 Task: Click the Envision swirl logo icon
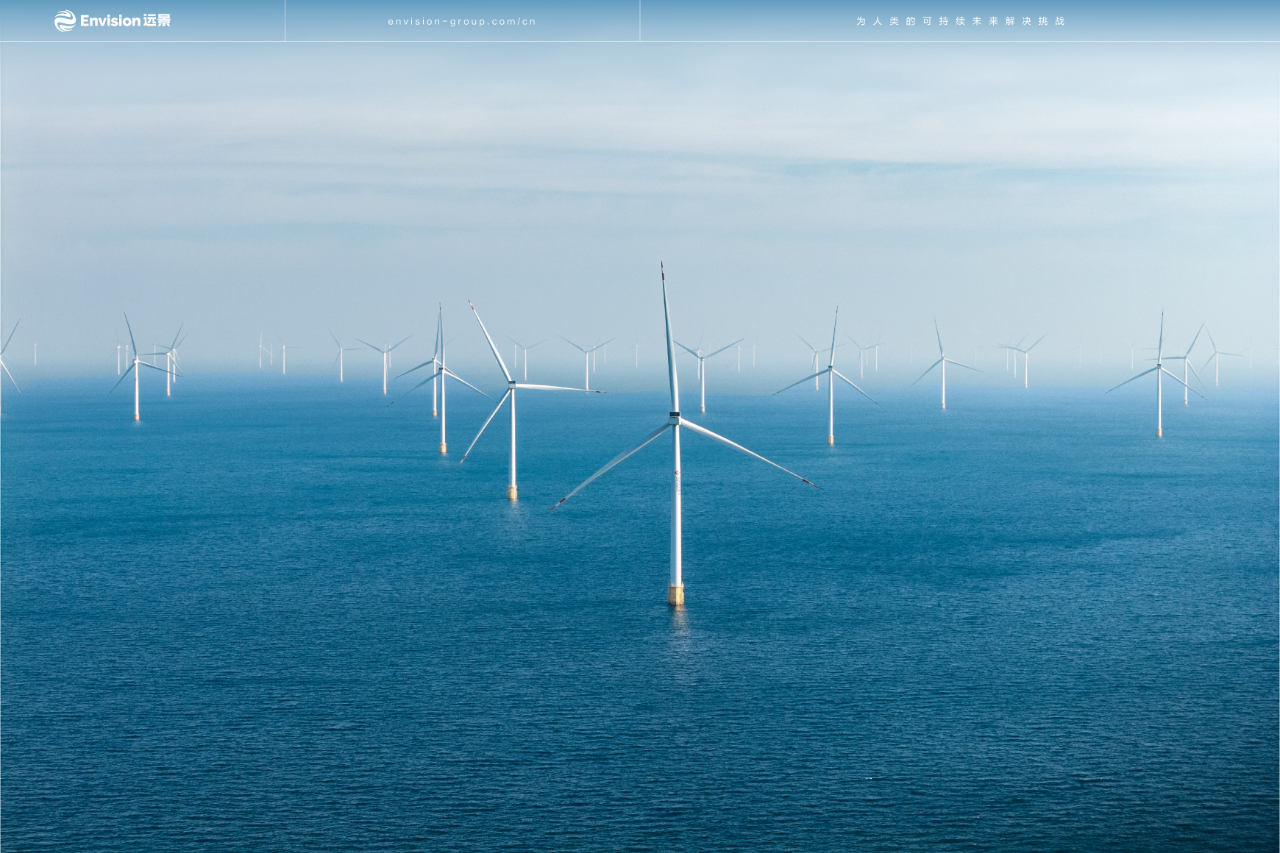pos(65,21)
